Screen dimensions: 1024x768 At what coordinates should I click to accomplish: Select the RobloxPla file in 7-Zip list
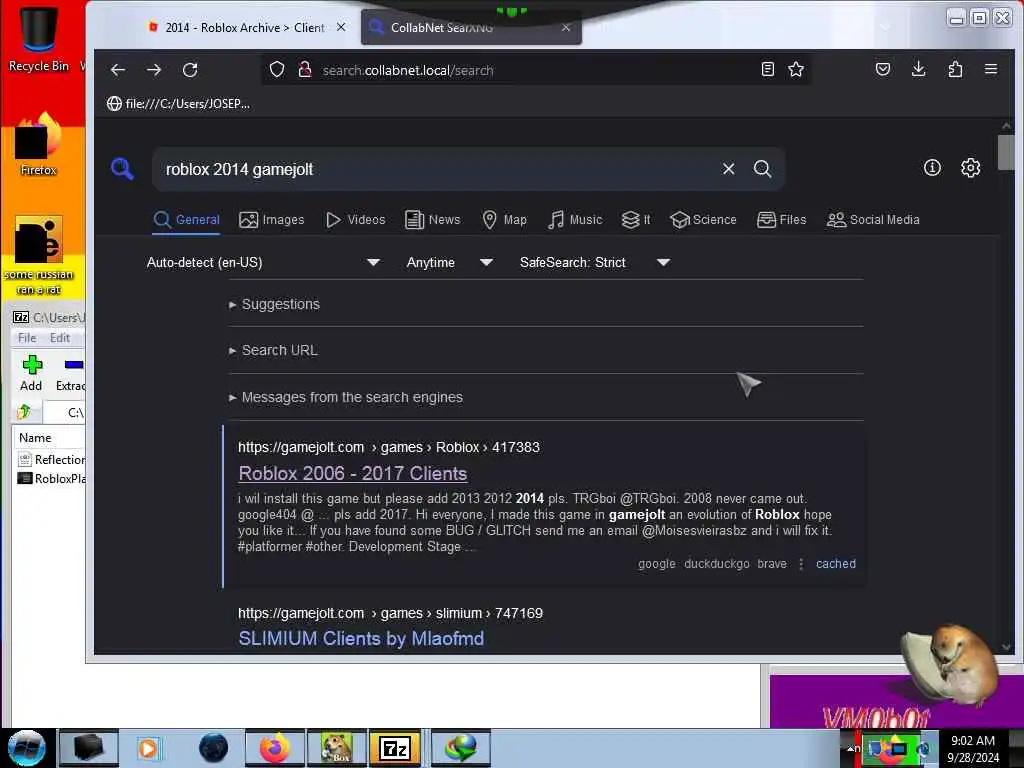52,479
